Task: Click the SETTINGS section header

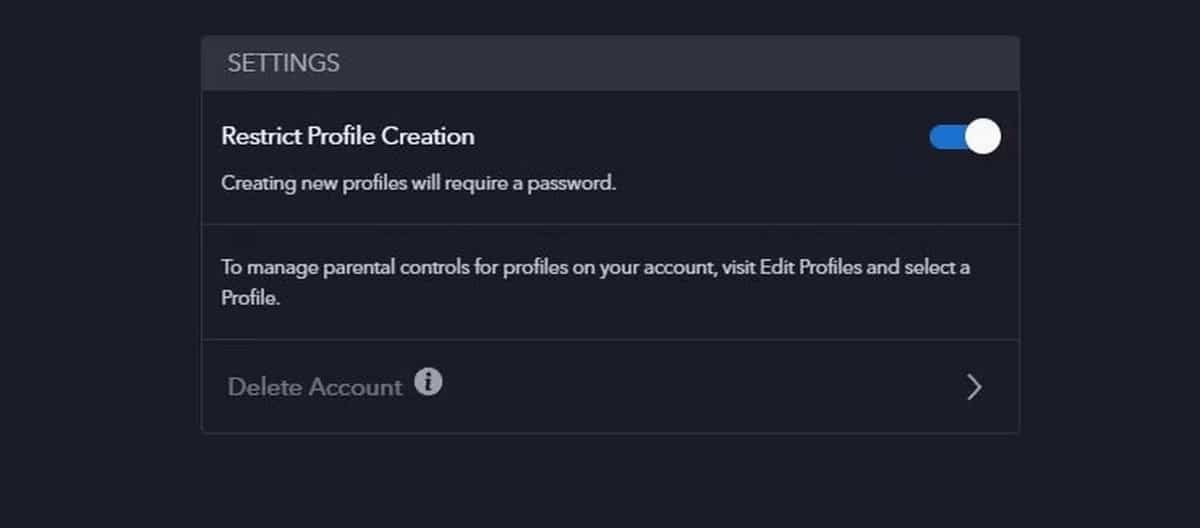Action: pos(283,64)
